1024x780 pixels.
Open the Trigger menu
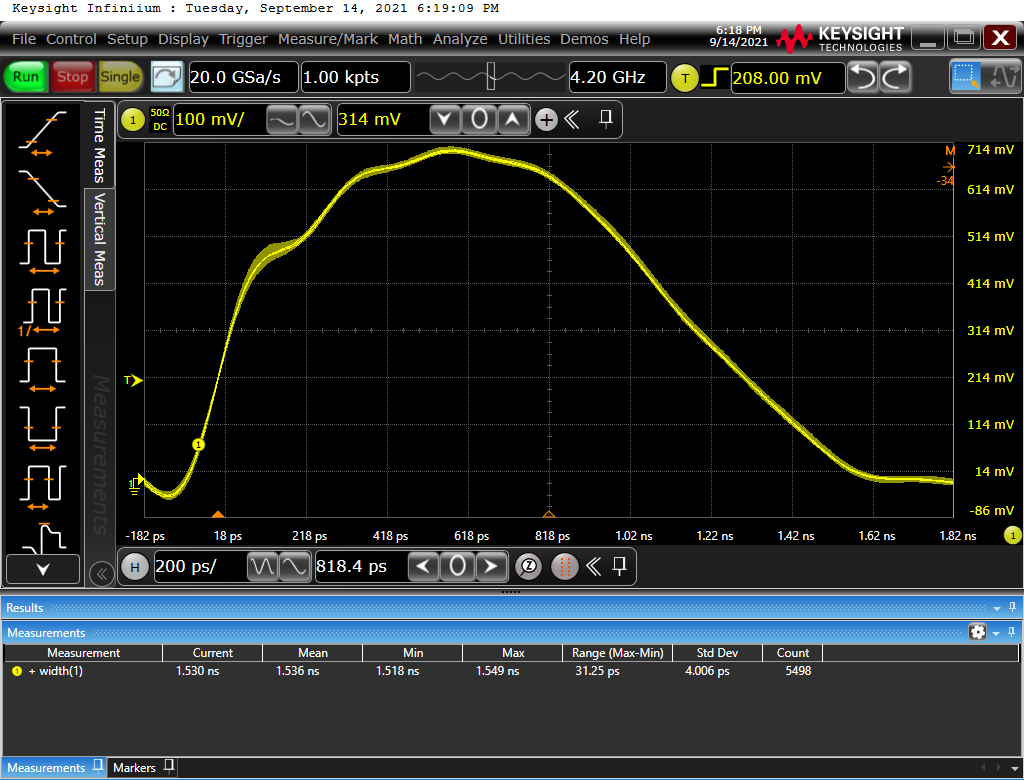pos(243,39)
